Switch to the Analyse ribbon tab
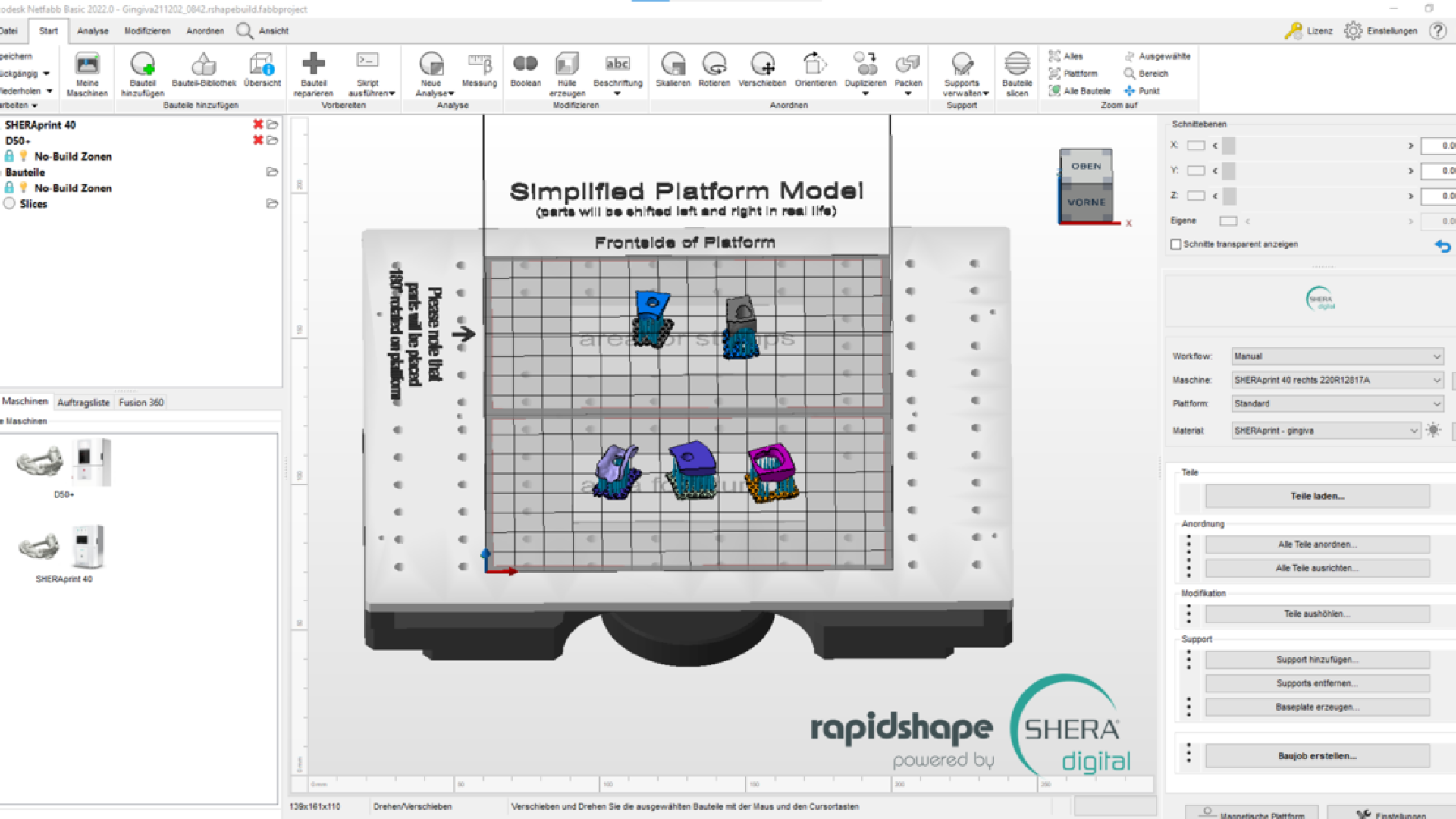Image resolution: width=1456 pixels, height=819 pixels. (93, 31)
